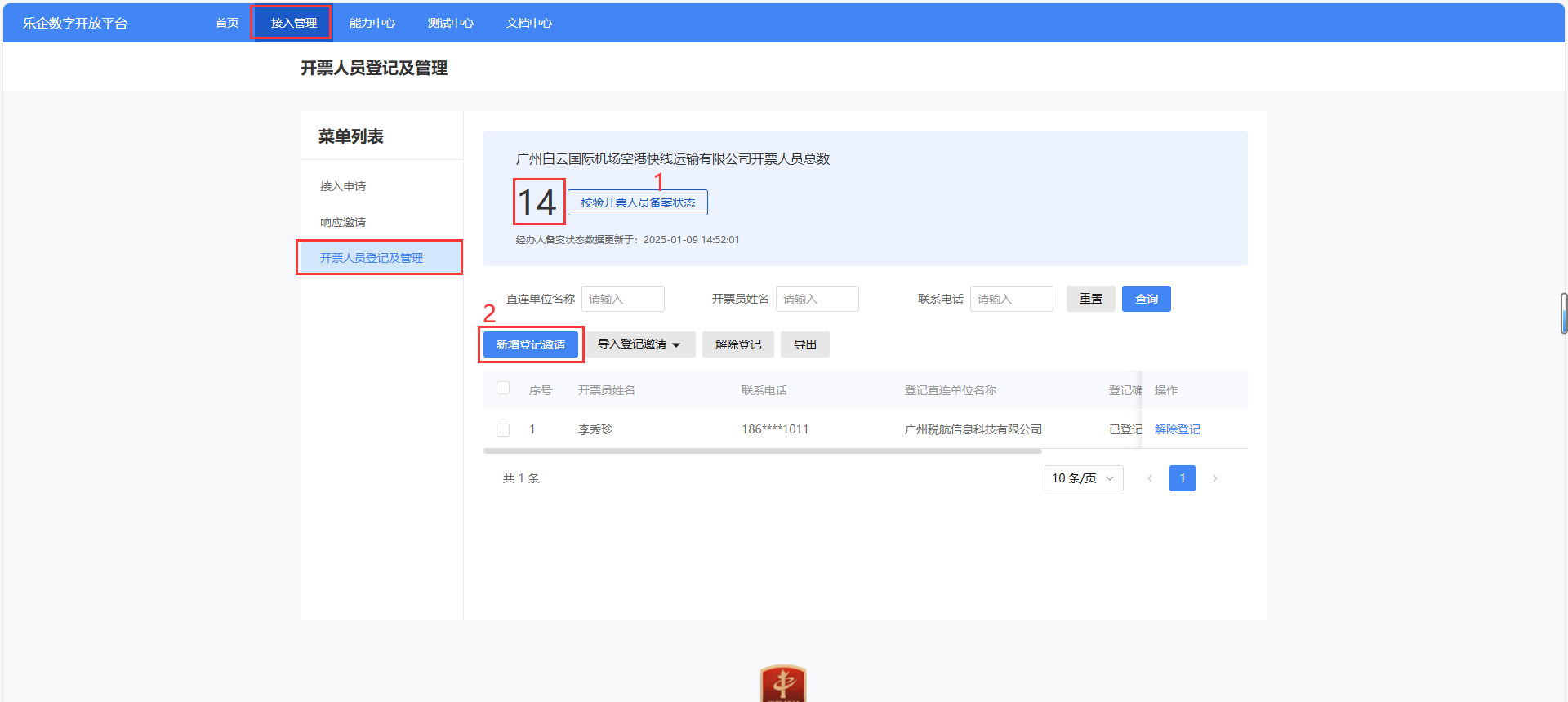Click the 共 1 条 record count text
The height and width of the screenshot is (702, 1568).
click(521, 478)
